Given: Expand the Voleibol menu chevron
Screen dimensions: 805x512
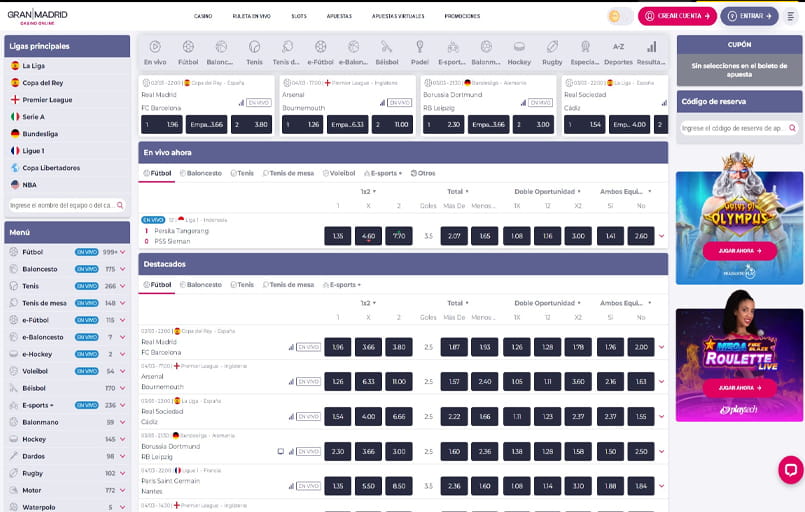Looking at the screenshot, I should pyautogui.click(x=123, y=371).
